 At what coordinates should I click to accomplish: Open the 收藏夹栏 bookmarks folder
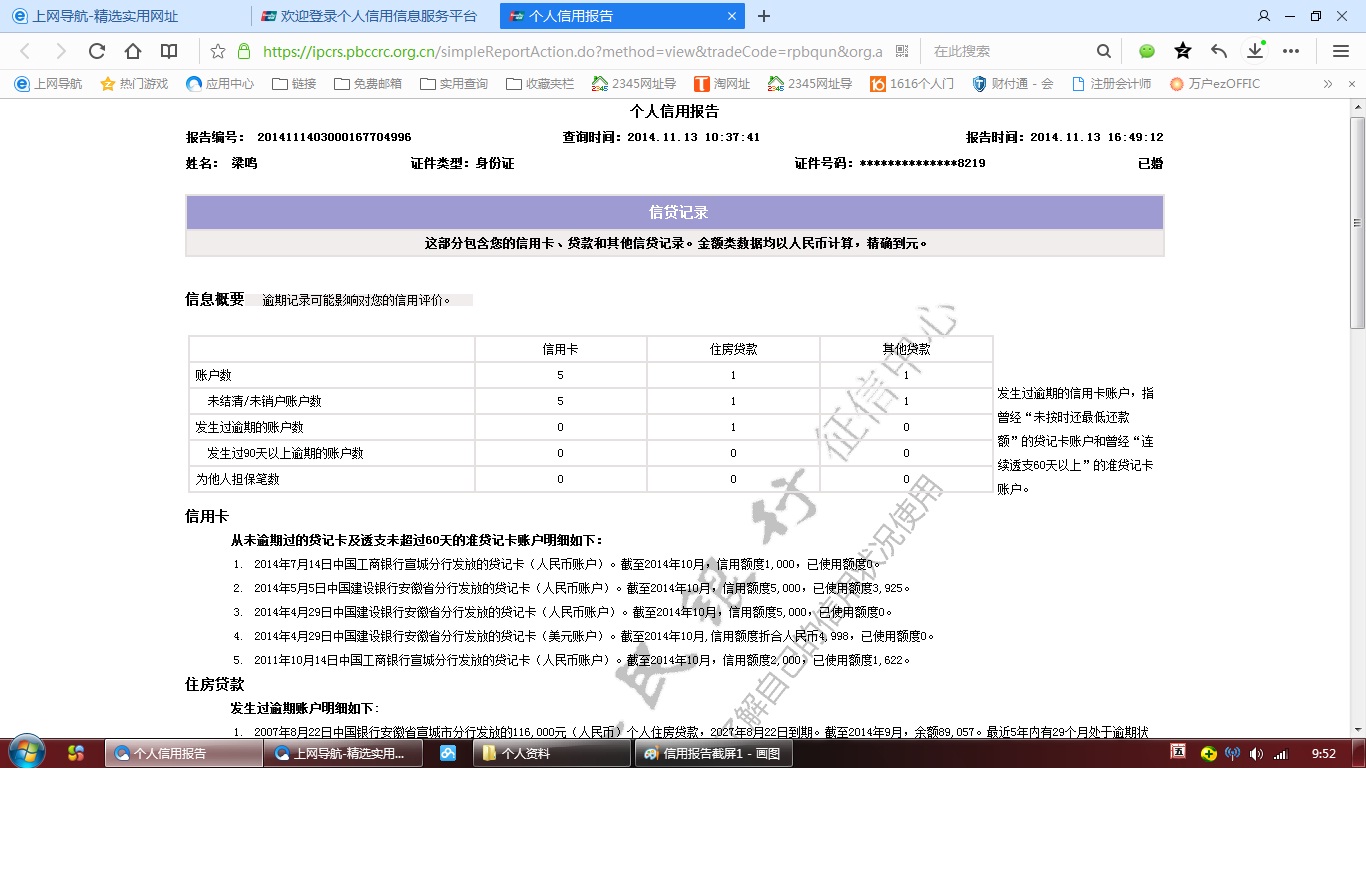click(x=540, y=84)
